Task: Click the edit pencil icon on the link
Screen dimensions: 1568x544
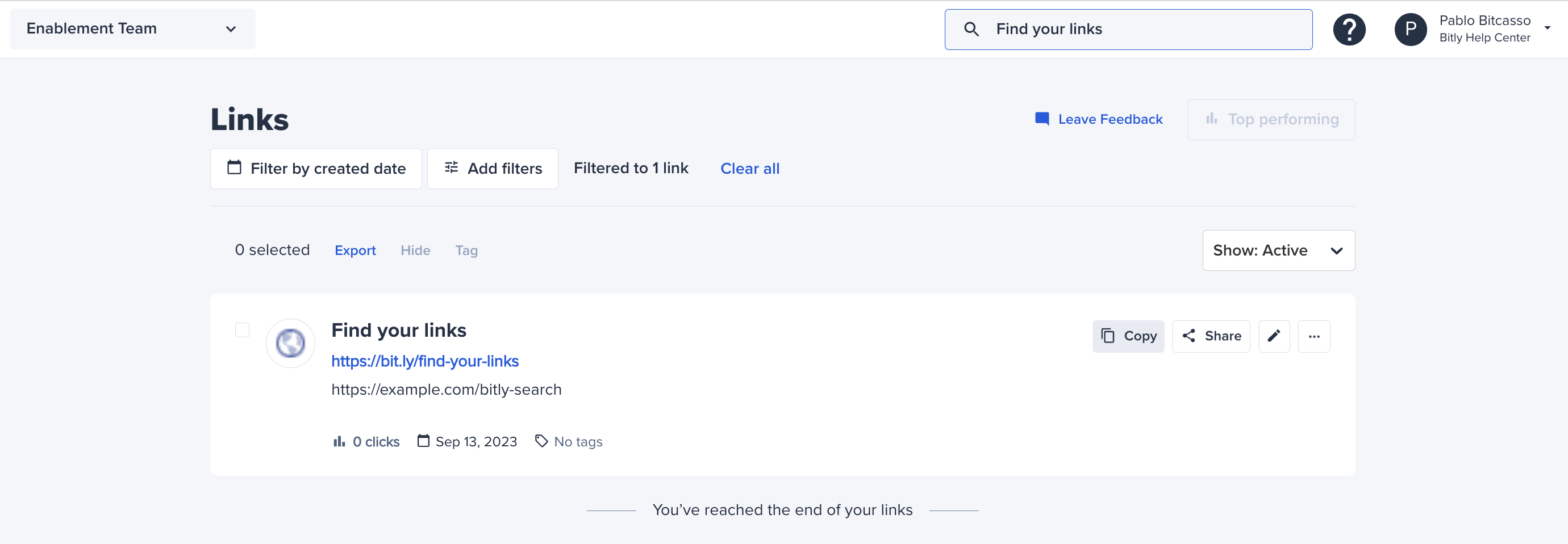Action: coord(1274,336)
